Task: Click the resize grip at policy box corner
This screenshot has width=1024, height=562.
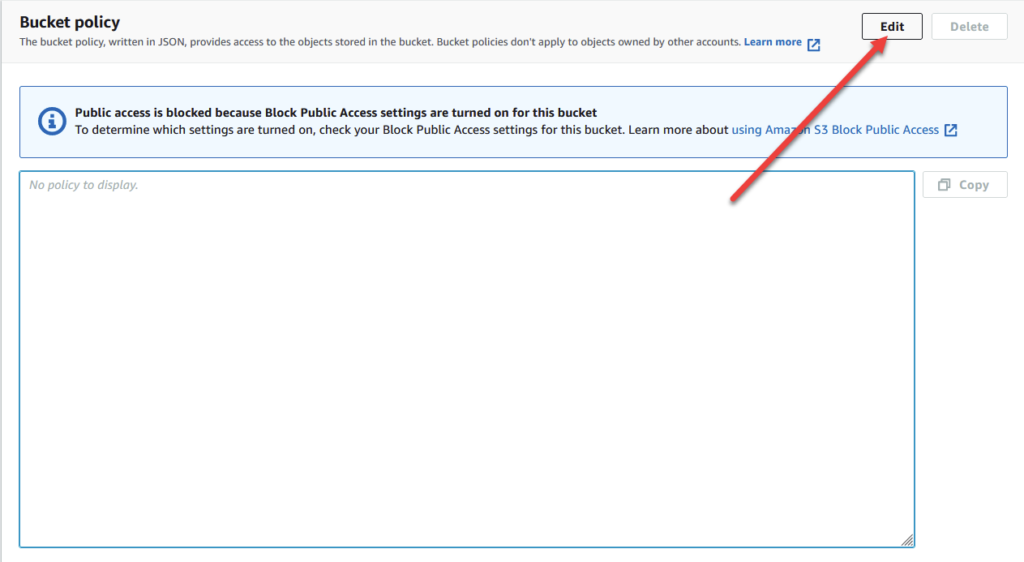Action: click(906, 540)
